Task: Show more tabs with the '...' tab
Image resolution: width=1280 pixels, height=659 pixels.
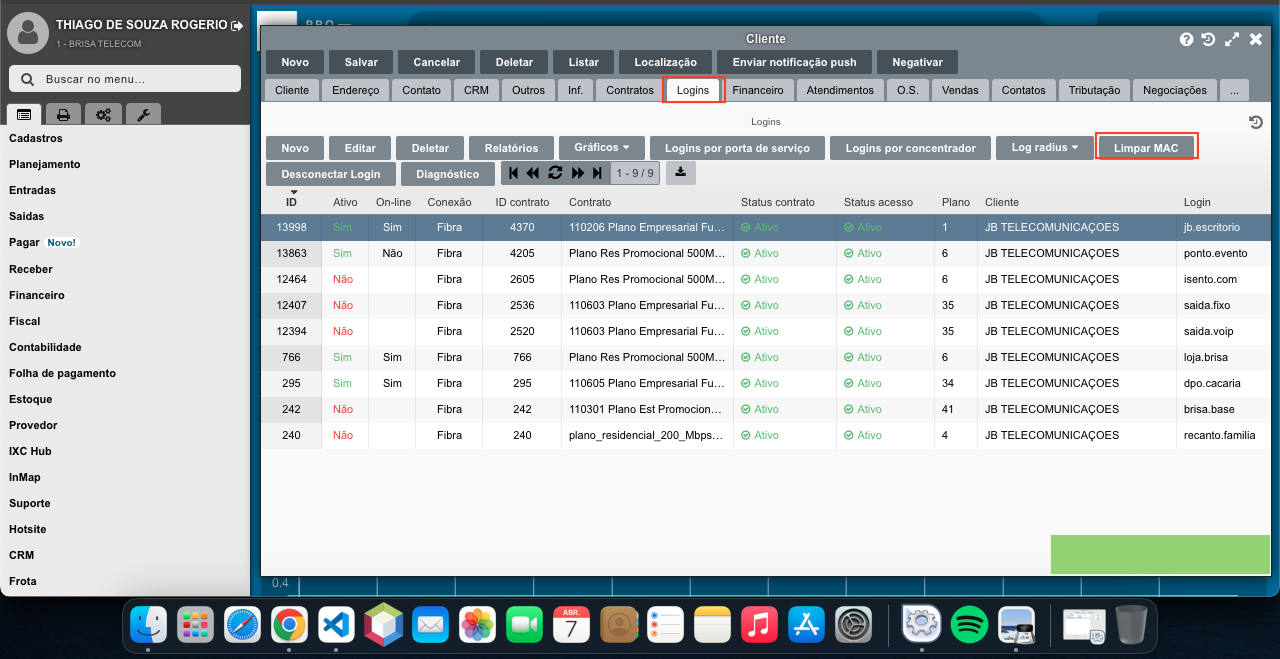Action: click(1234, 90)
